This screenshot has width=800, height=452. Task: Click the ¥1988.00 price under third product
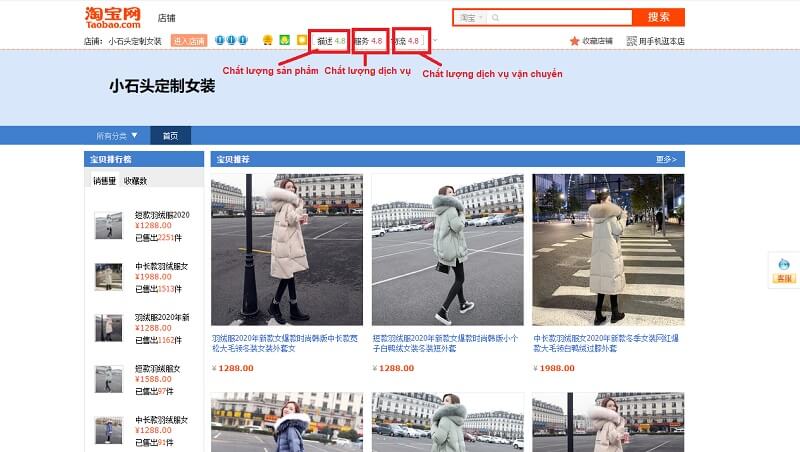pos(554,368)
